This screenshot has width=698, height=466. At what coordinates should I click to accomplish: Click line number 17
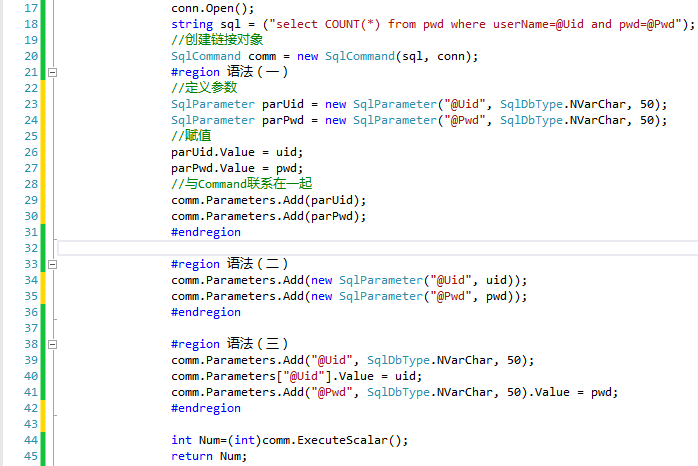click(x=31, y=8)
